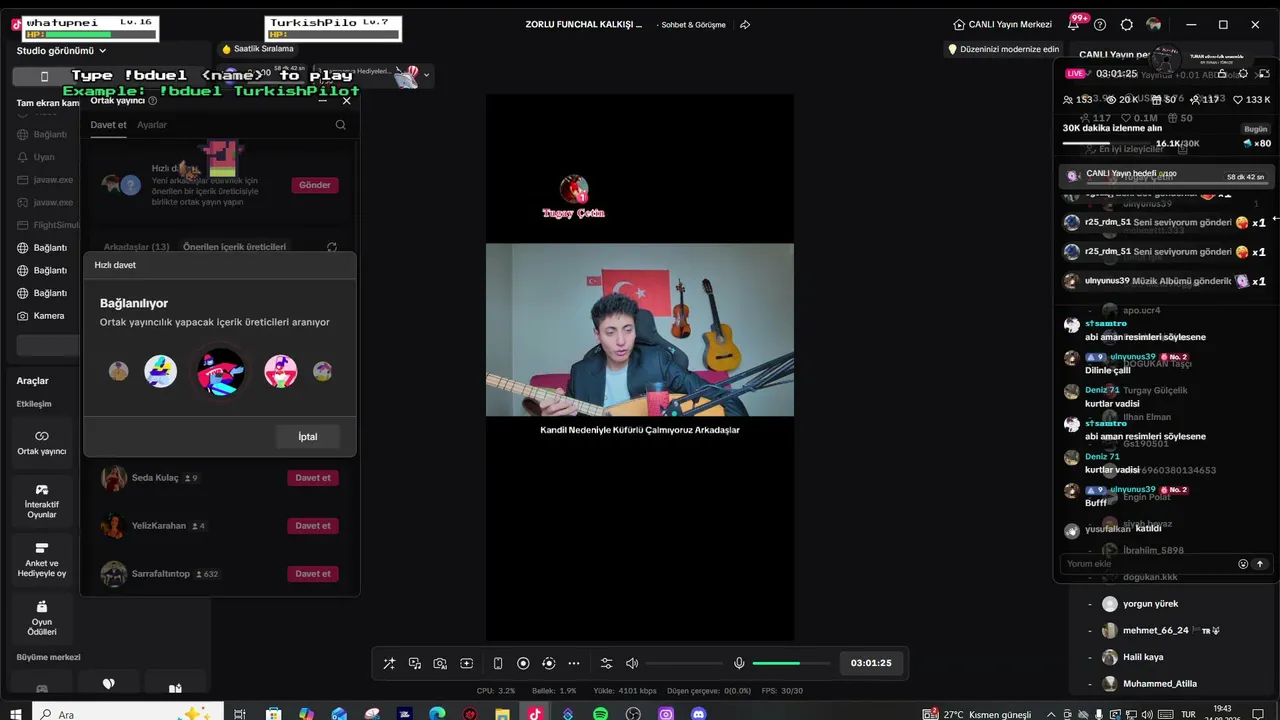Image resolution: width=1280 pixels, height=720 pixels.
Task: Invite Sarrafaltıntop with Davet et
Action: pos(313,574)
